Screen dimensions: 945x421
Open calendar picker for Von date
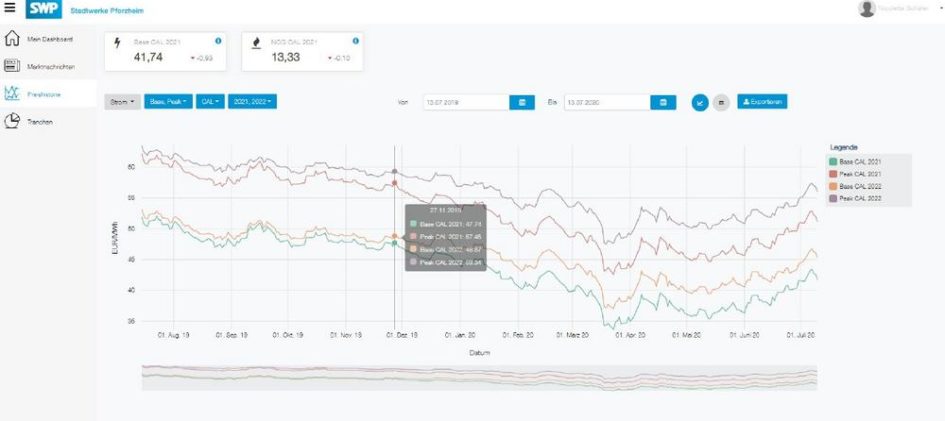[523, 102]
